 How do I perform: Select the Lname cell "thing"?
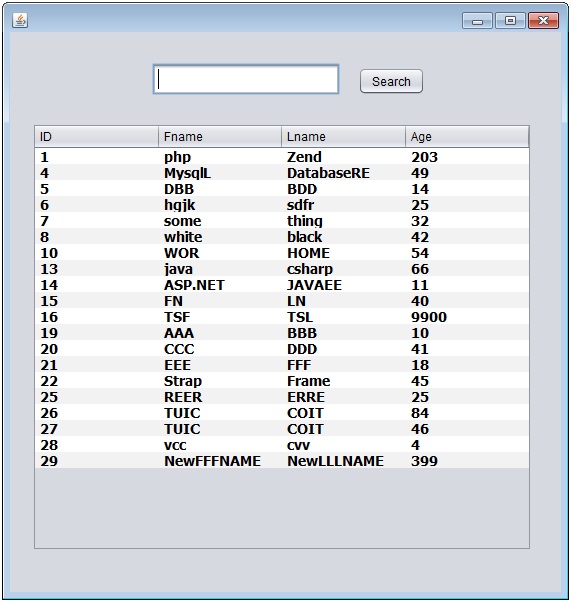click(x=343, y=221)
